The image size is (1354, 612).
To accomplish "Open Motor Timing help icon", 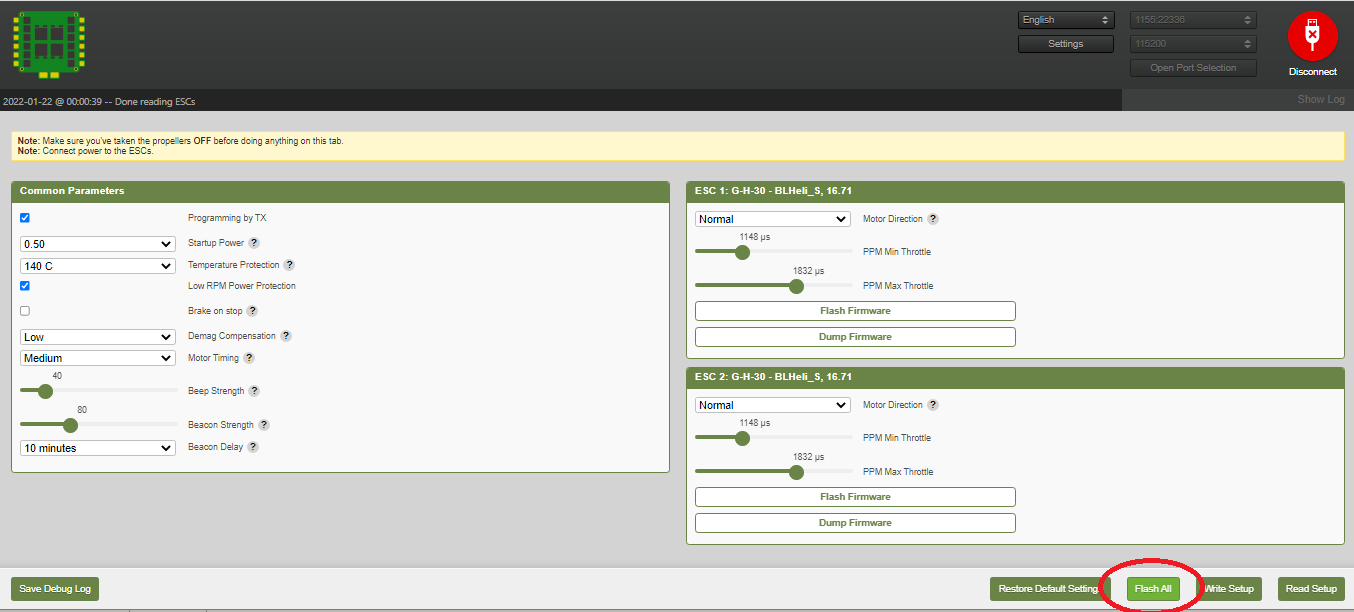I will tap(249, 358).
